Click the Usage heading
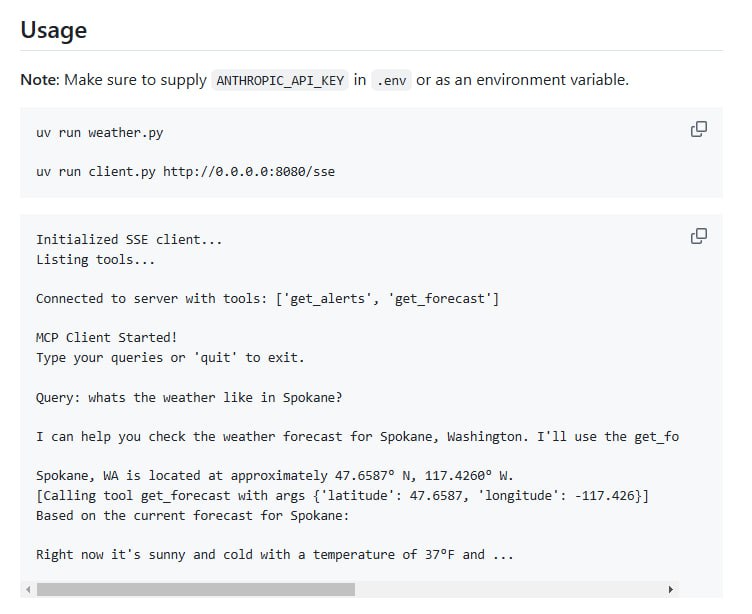The height and width of the screenshot is (614, 752). tap(53, 30)
